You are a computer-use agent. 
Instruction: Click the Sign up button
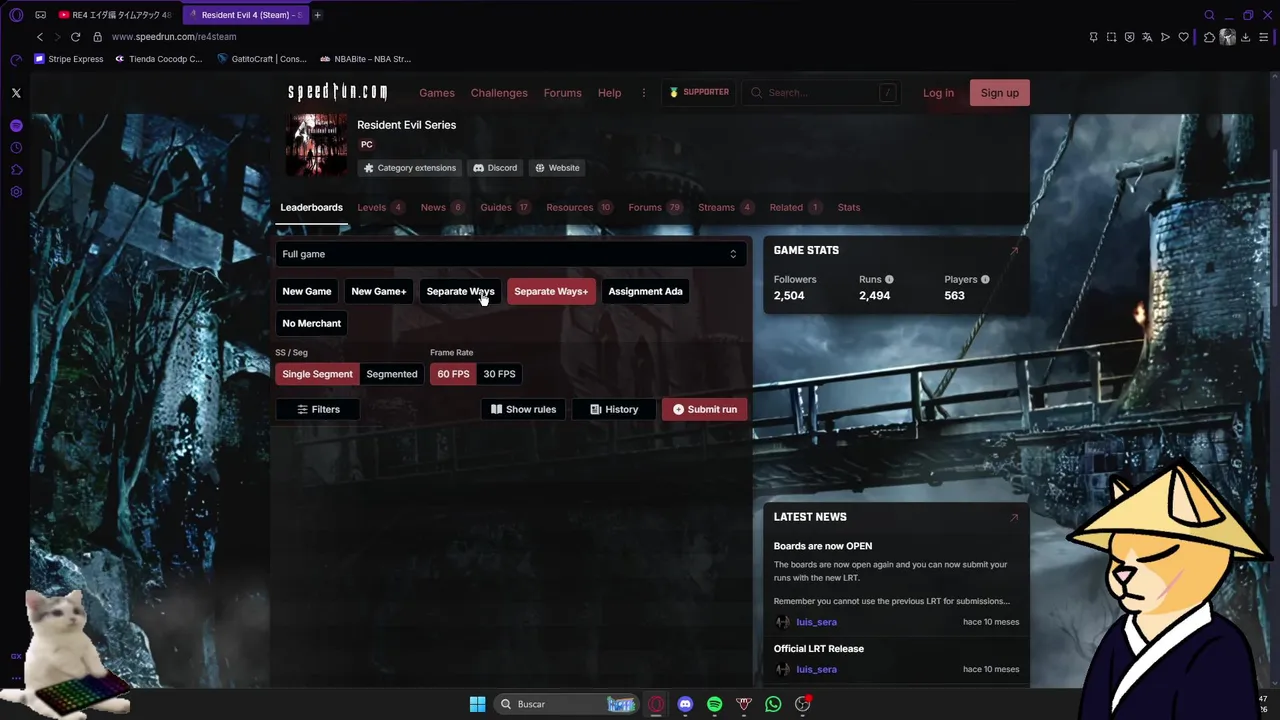[x=1000, y=93]
